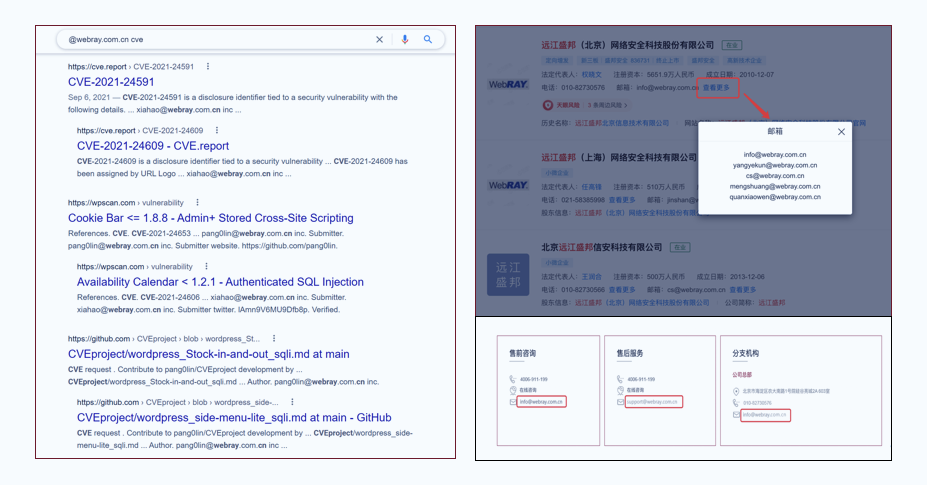The width and height of the screenshot is (927, 485).
Task: Open 北京远江盛邦信安科技有限公司 company title
Action: 601,247
